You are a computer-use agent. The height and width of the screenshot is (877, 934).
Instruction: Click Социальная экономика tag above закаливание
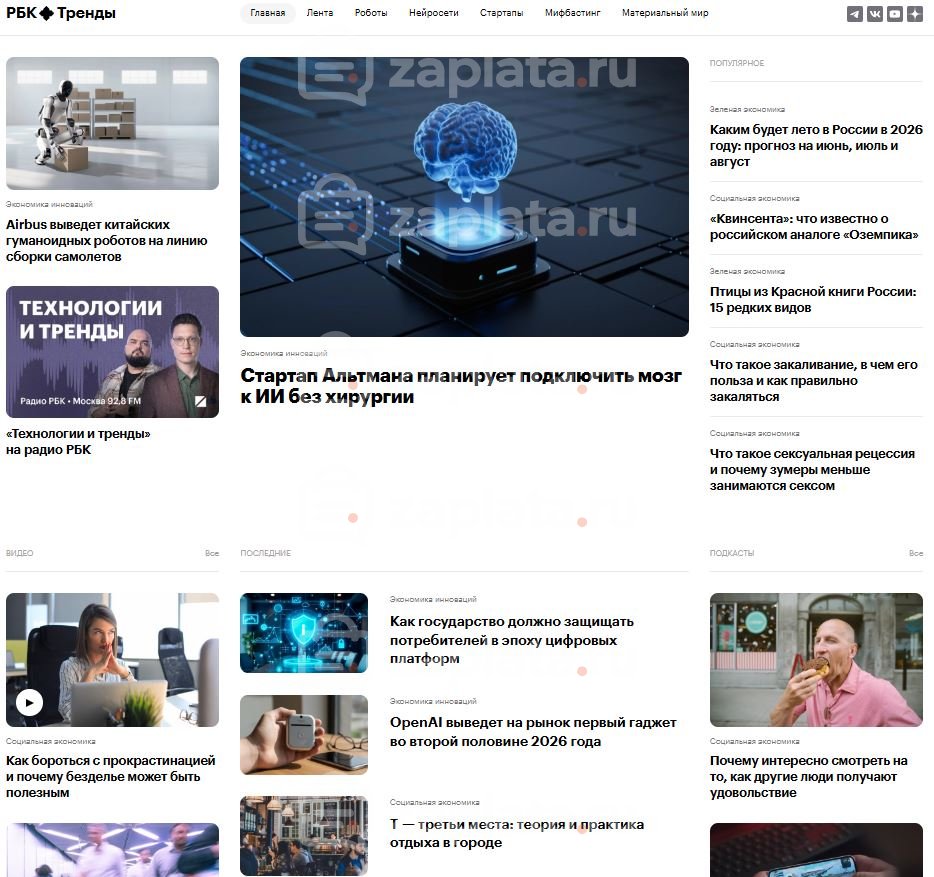tap(754, 344)
